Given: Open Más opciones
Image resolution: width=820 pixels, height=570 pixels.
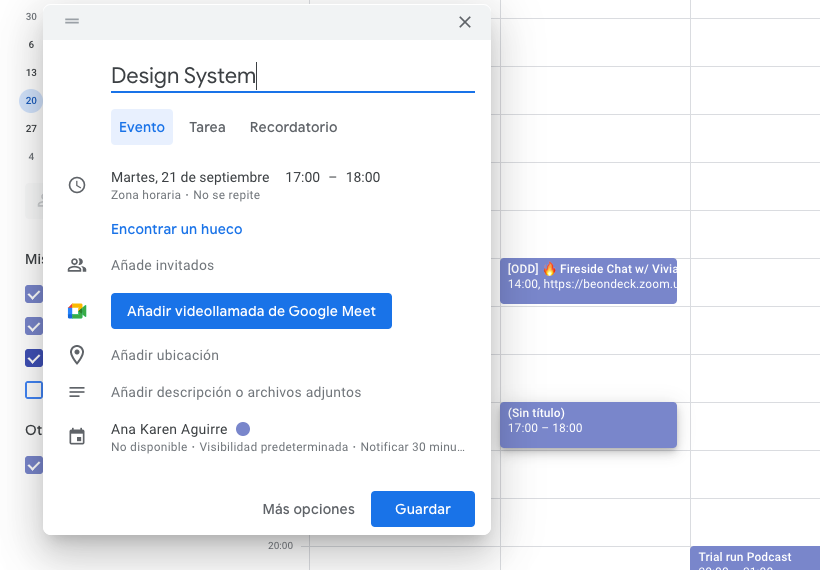Looking at the screenshot, I should 309,509.
